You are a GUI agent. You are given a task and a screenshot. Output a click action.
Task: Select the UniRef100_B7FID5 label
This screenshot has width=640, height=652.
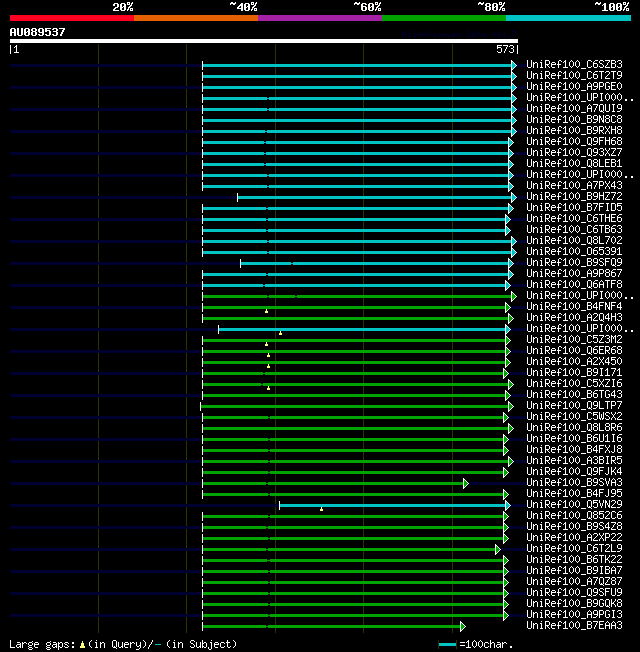(x=574, y=207)
